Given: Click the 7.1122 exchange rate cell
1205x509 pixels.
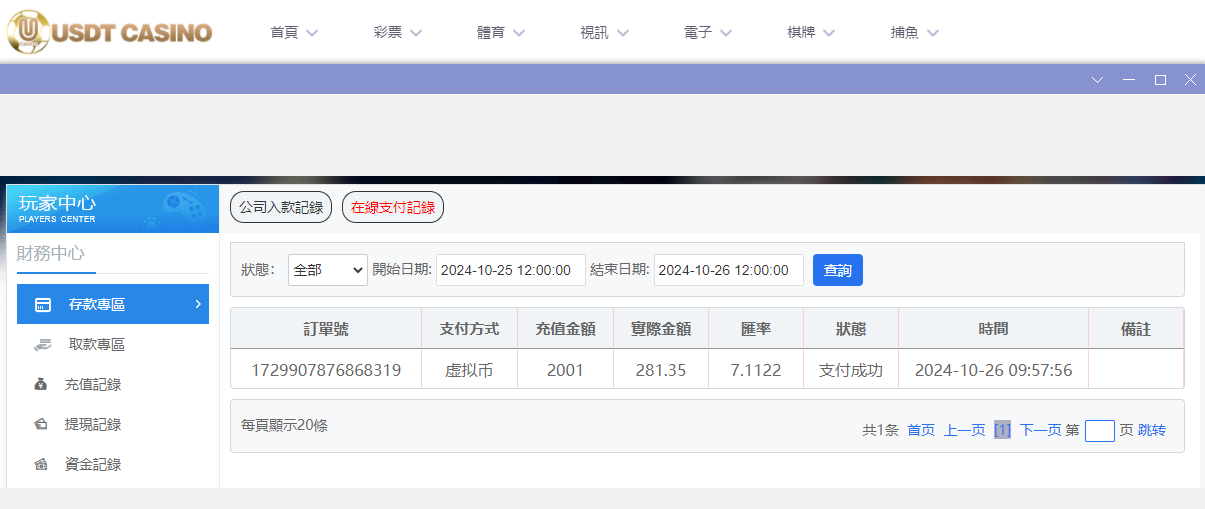Looking at the screenshot, I should 756,370.
